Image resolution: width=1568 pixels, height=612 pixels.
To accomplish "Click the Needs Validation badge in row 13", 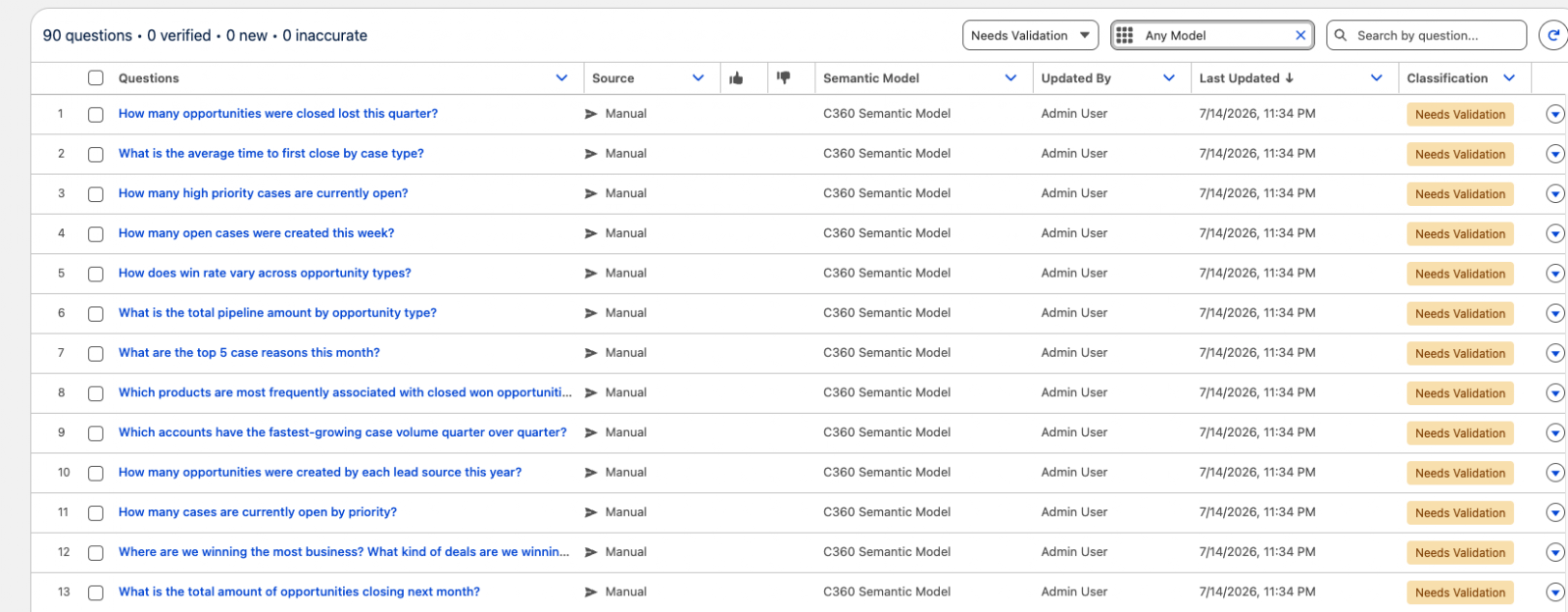I will [1460, 592].
